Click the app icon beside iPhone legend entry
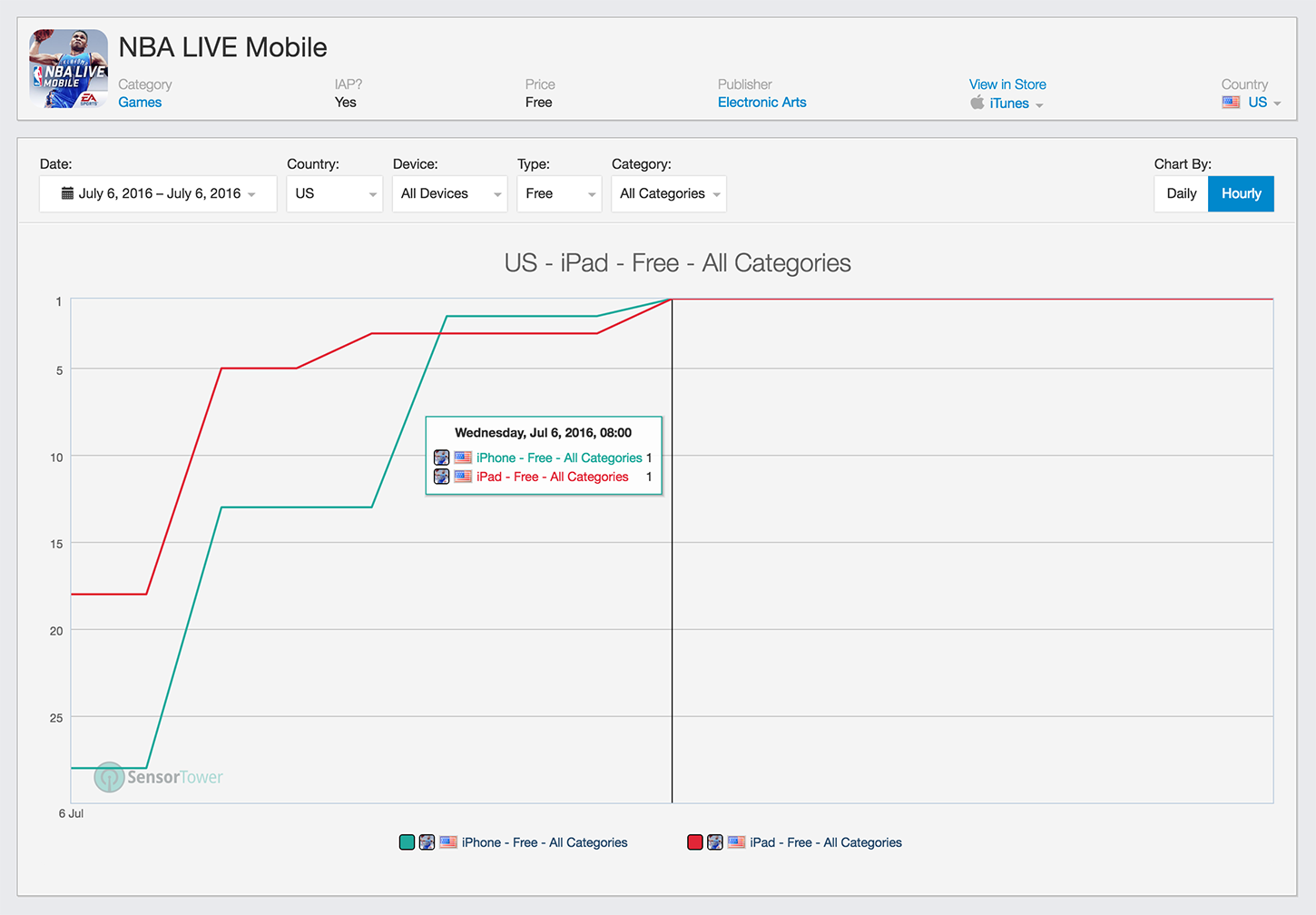The width and height of the screenshot is (1316, 915). tap(427, 842)
